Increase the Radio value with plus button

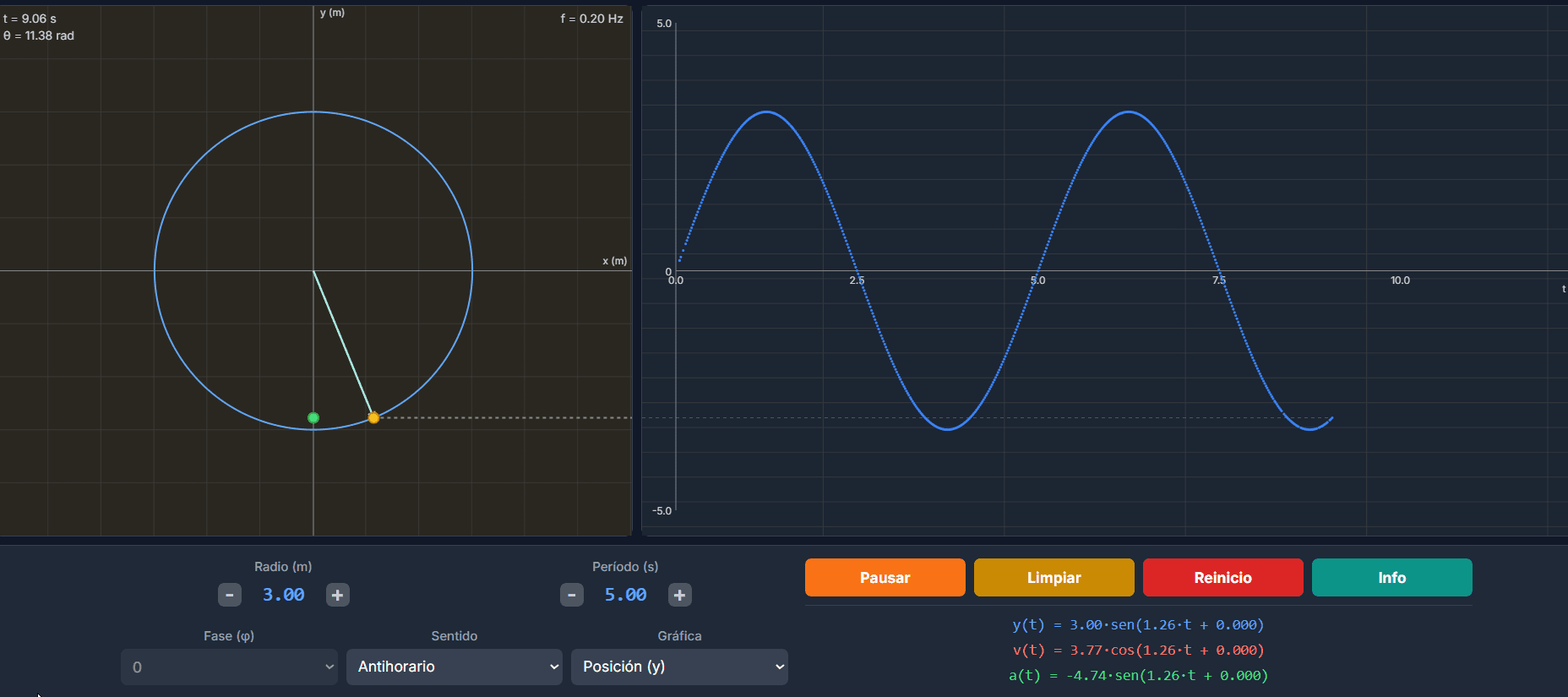[x=337, y=595]
